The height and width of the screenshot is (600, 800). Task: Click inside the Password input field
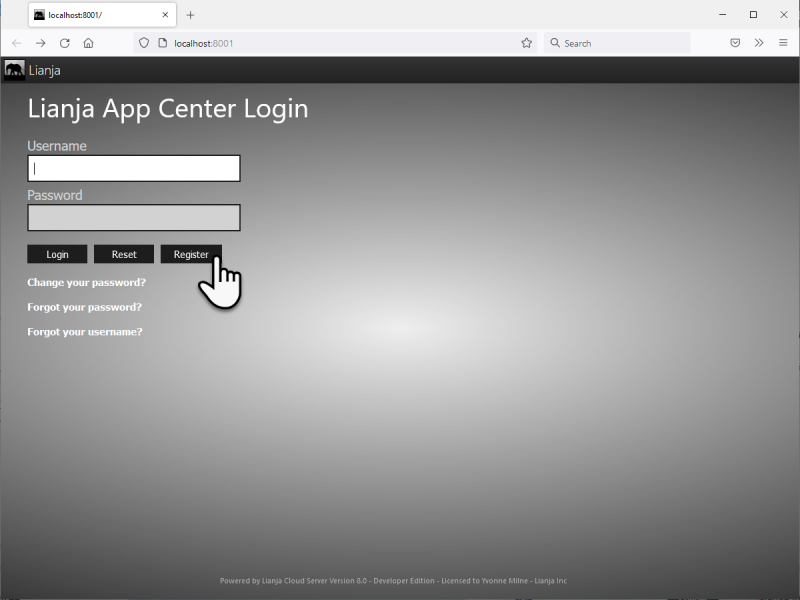click(133, 217)
